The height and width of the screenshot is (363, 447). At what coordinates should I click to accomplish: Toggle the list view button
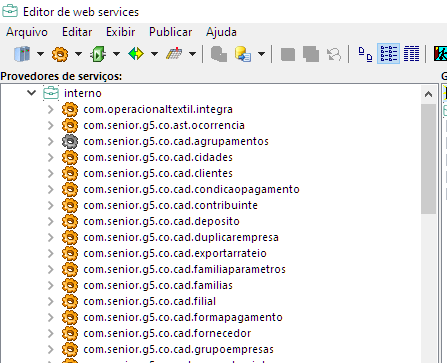[x=388, y=54]
